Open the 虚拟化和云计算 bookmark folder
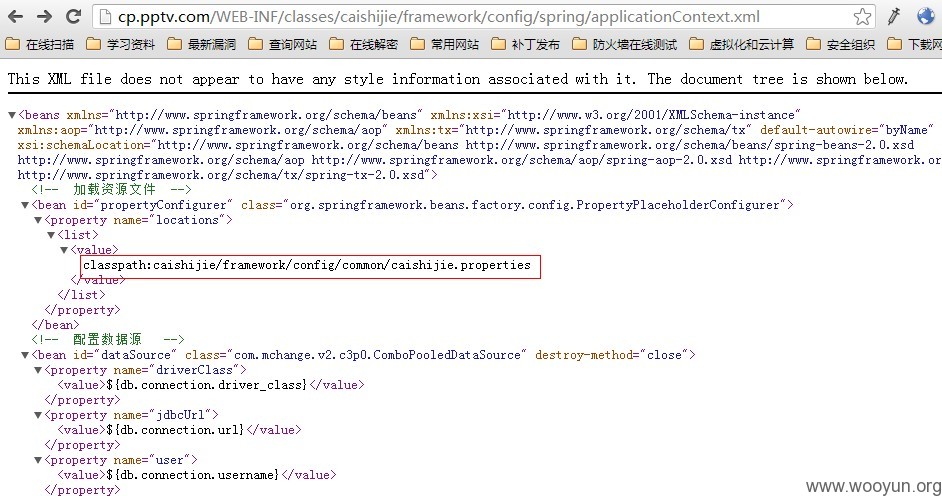This screenshot has height=496, width=942. click(x=742, y=44)
